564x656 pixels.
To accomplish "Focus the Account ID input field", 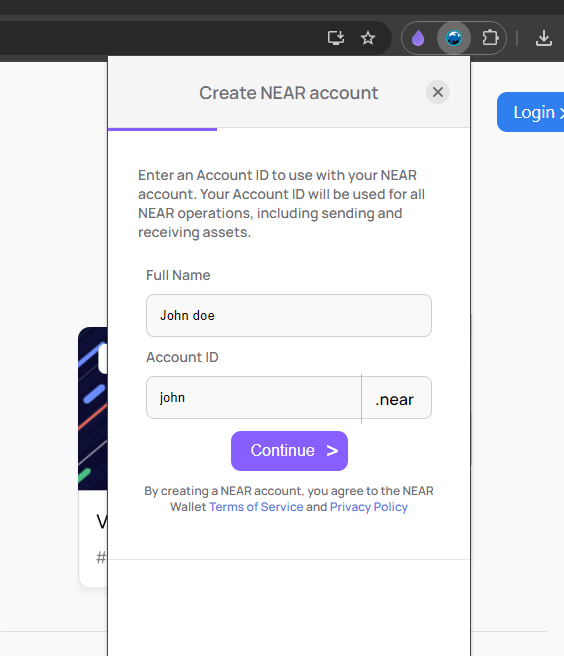I will point(254,397).
